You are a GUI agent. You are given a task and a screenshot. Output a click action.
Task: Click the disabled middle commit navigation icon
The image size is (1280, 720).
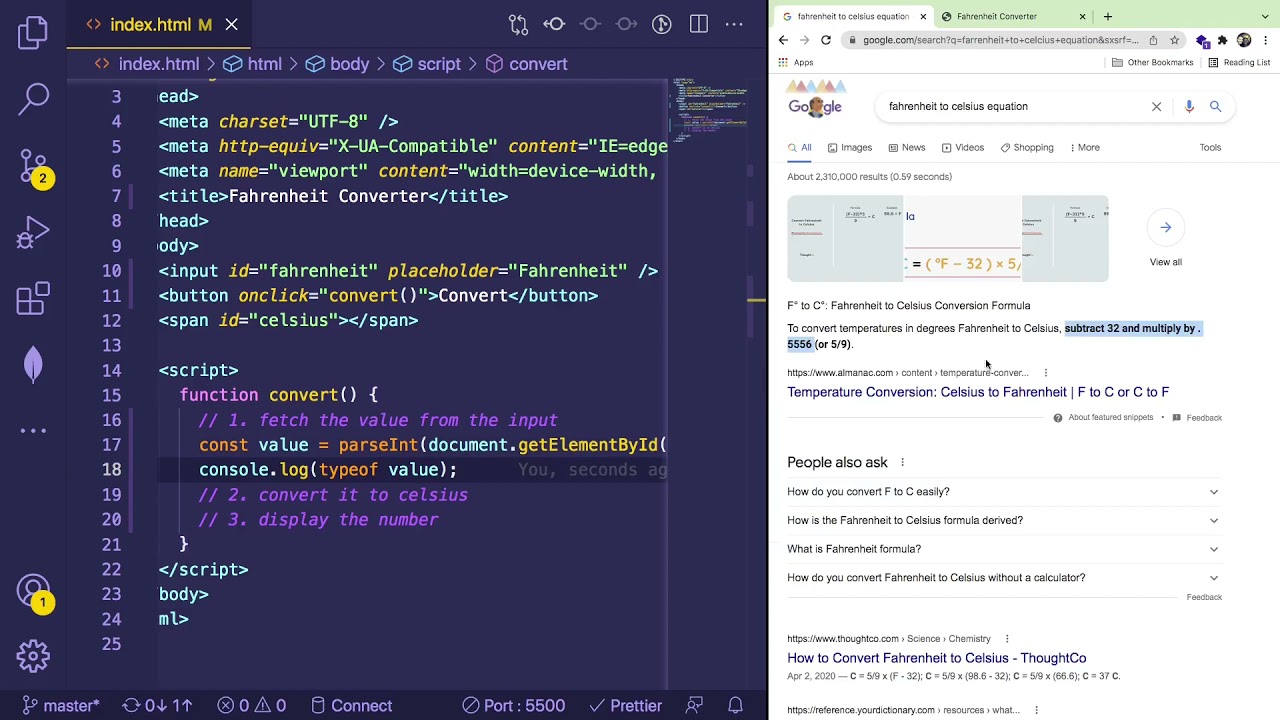(590, 24)
